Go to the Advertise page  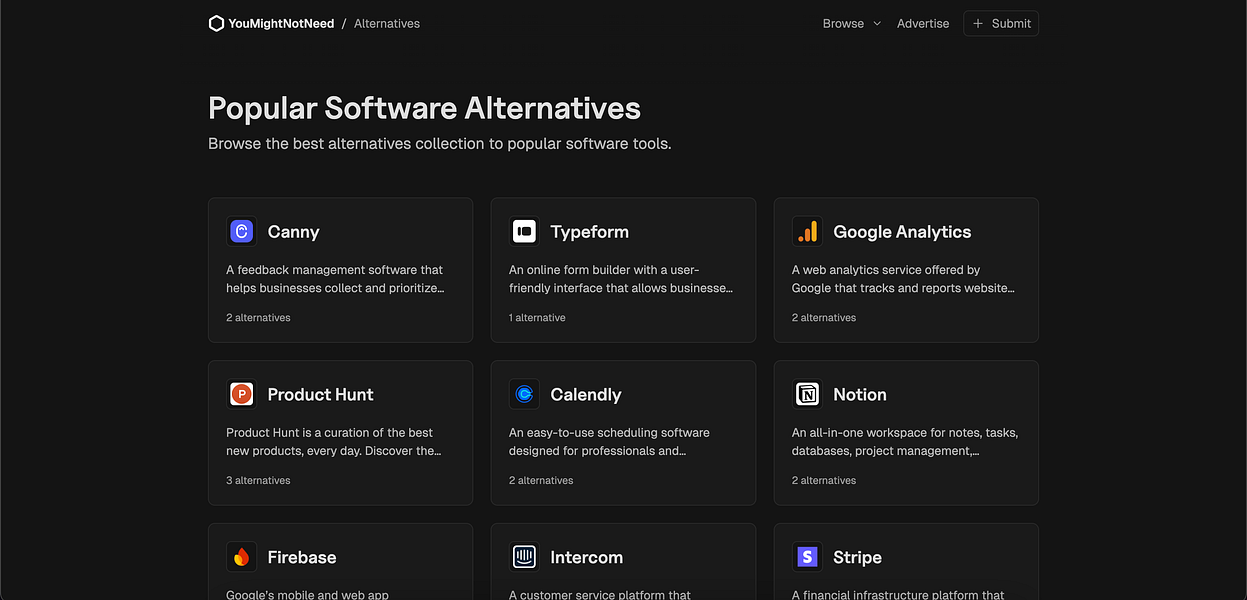tap(923, 23)
